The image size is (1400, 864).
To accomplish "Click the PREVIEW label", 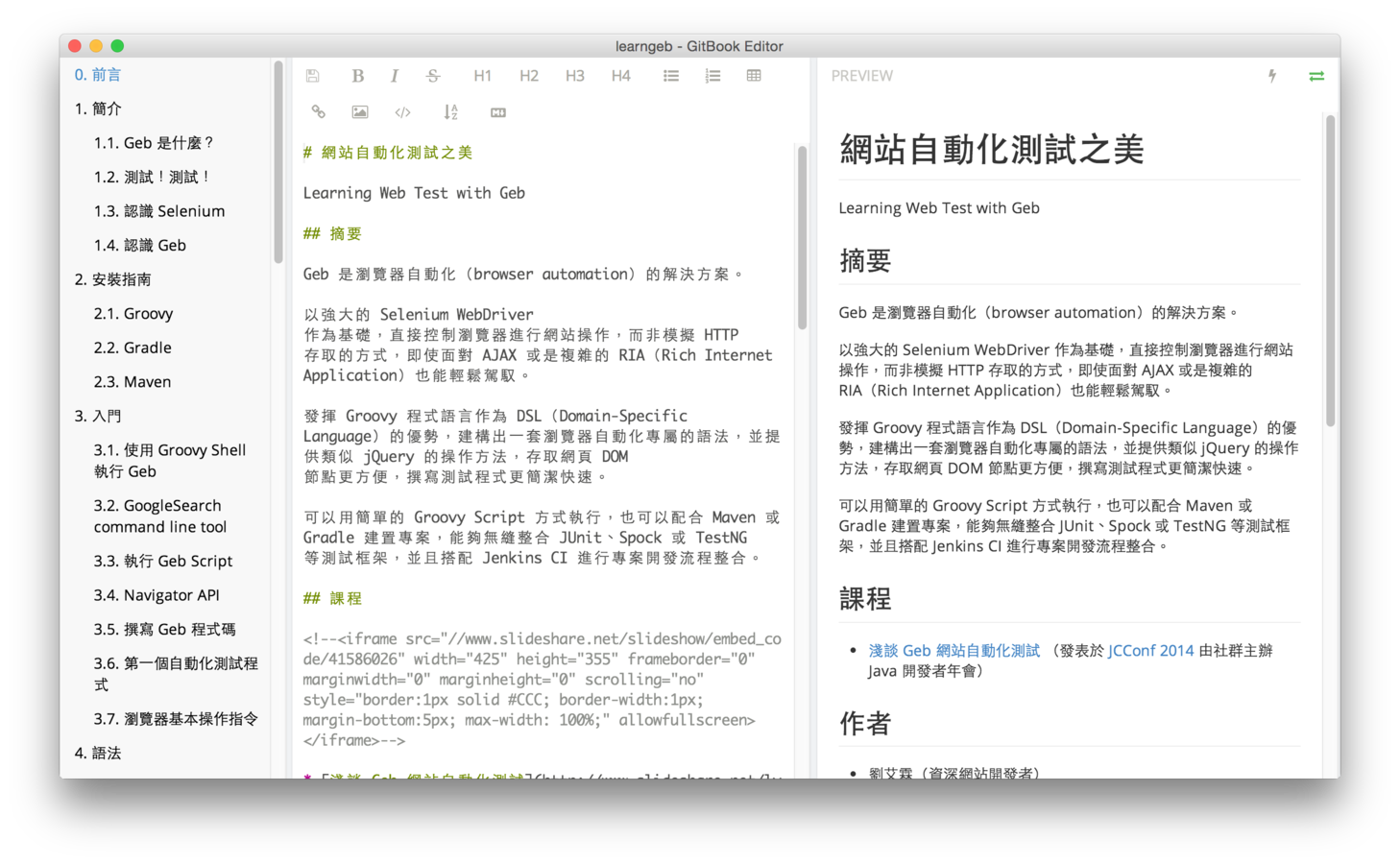I will pos(861,76).
